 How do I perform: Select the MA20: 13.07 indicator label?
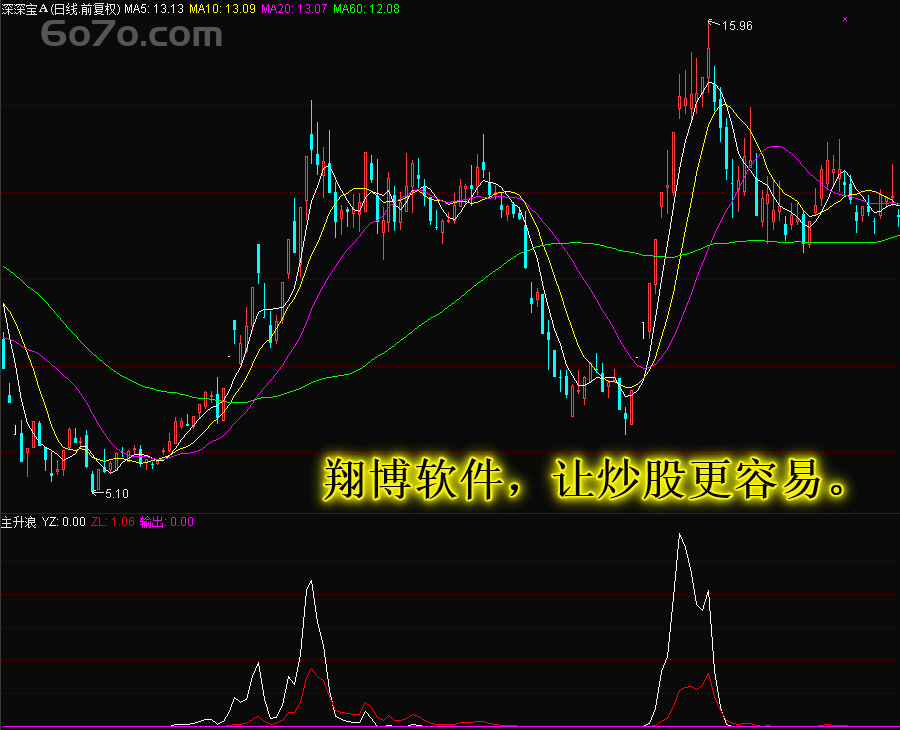click(294, 9)
